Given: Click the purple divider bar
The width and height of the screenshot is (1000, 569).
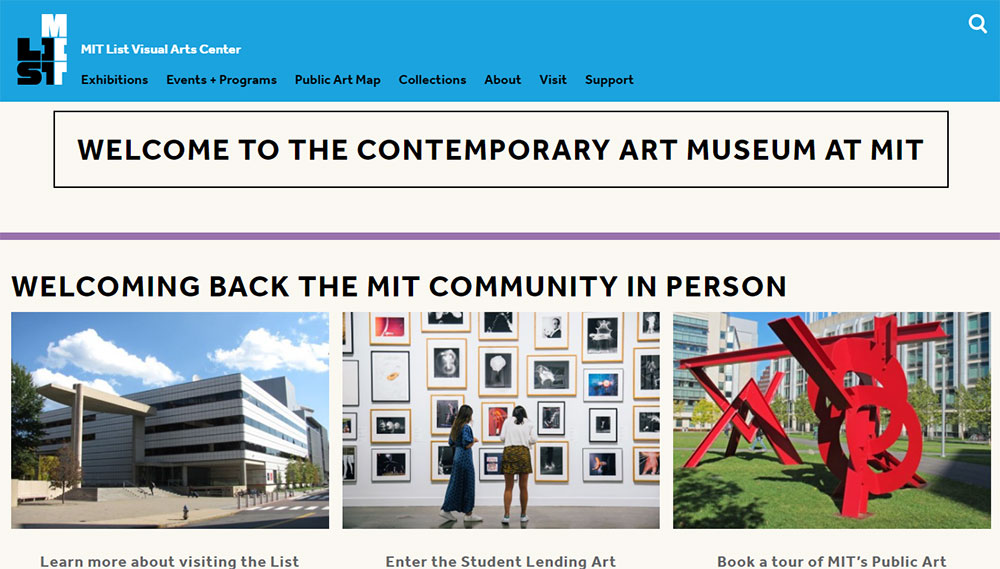Looking at the screenshot, I should click(500, 236).
